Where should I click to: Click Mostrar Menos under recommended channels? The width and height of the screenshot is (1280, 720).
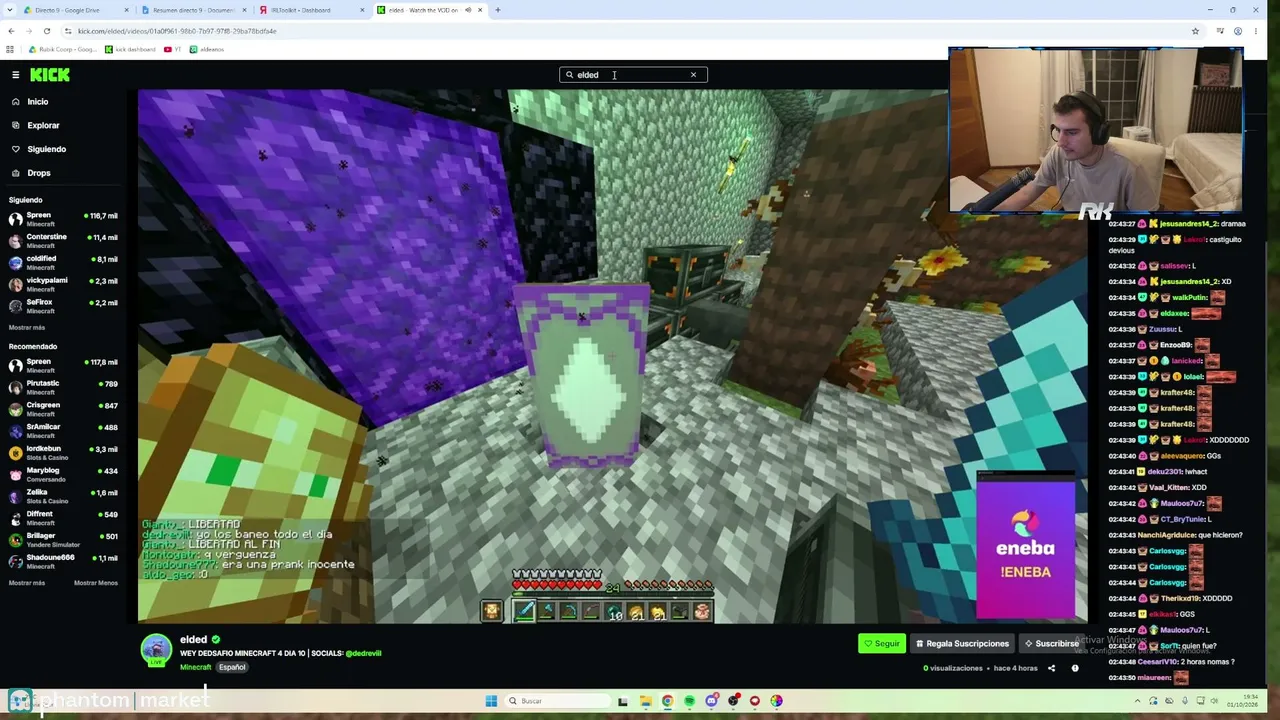pos(96,583)
